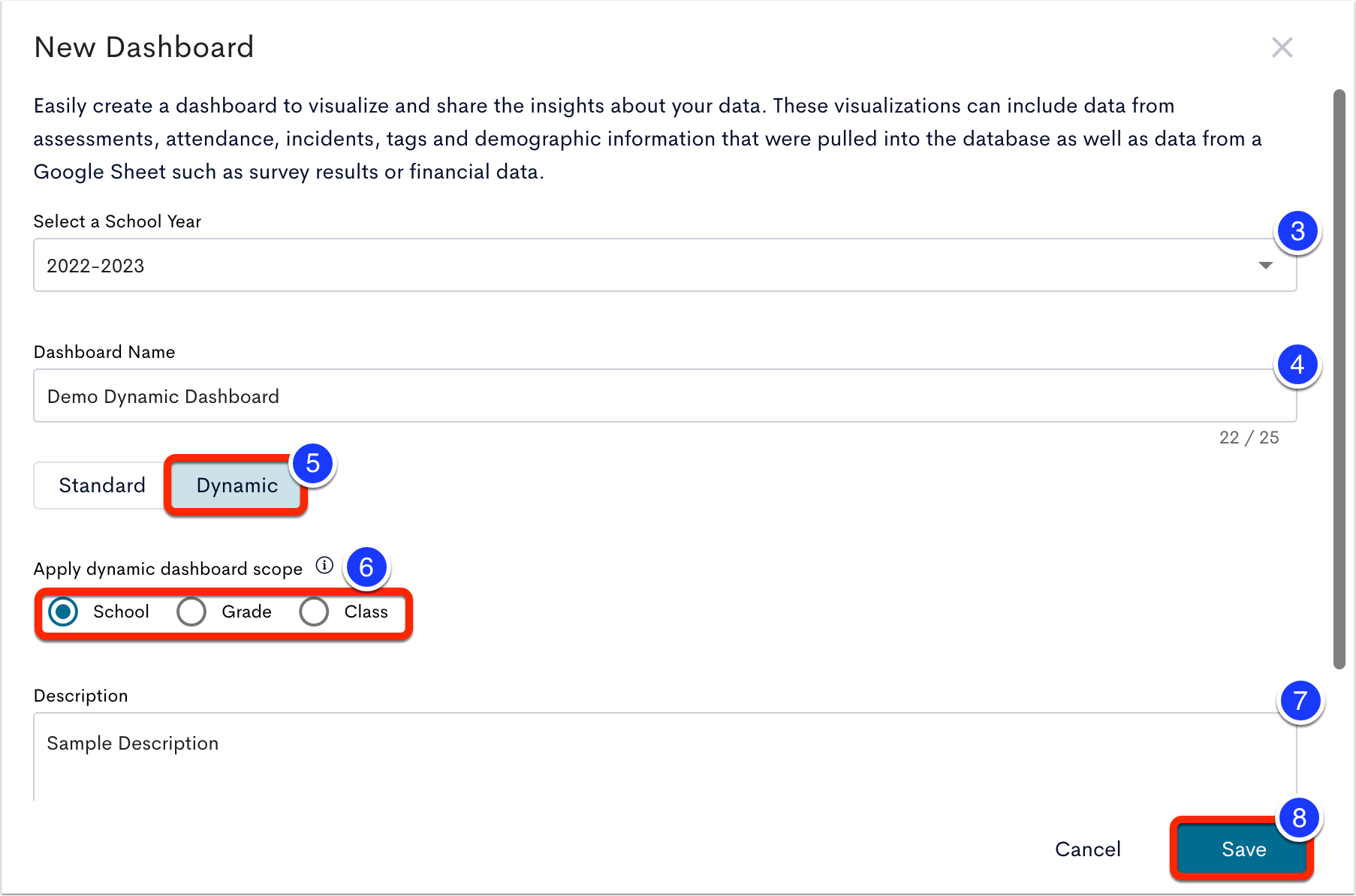Viewport: 1356px width, 896px height.
Task: Select the Grade scope radio button
Action: [191, 612]
